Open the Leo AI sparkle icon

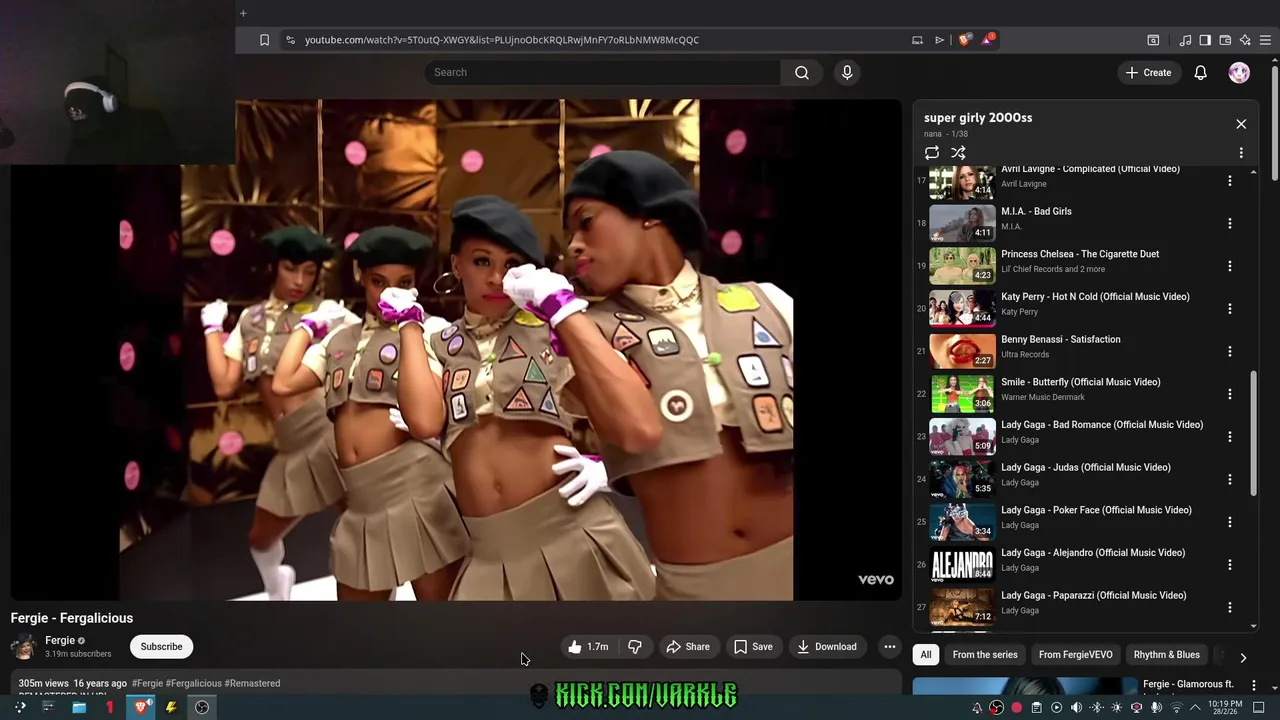[x=1245, y=40]
